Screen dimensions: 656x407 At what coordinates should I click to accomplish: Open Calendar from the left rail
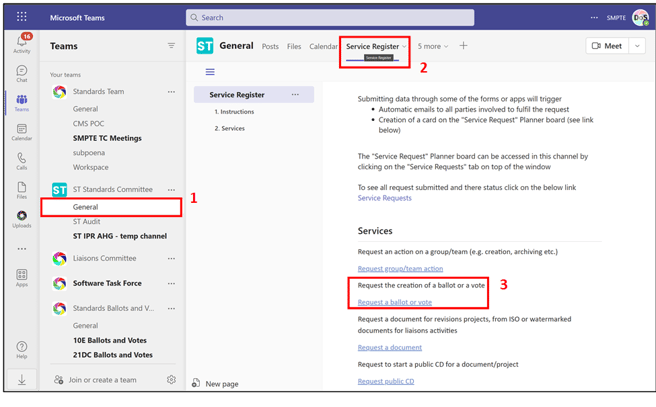click(x=21, y=132)
